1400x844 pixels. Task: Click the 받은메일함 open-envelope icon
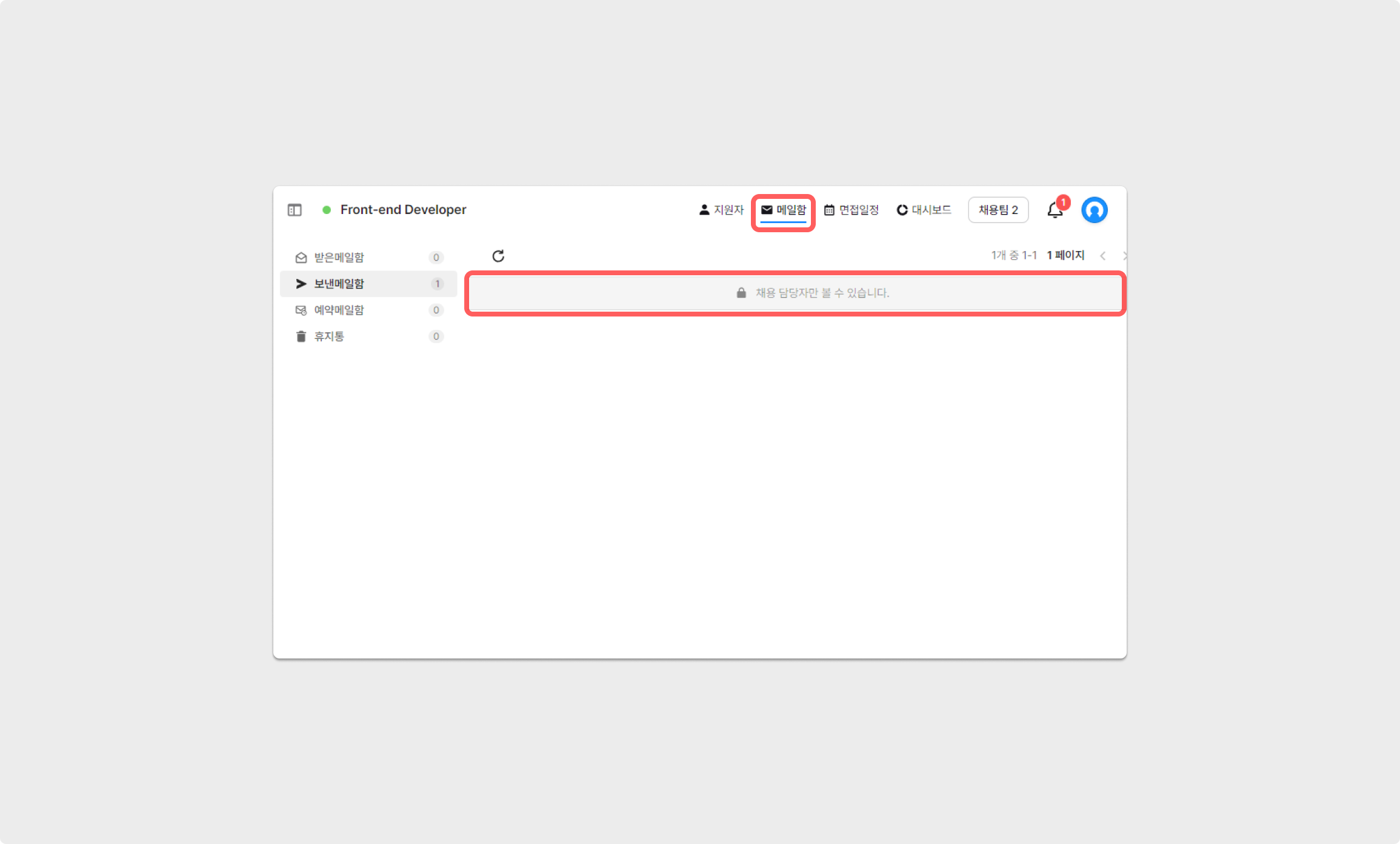301,258
